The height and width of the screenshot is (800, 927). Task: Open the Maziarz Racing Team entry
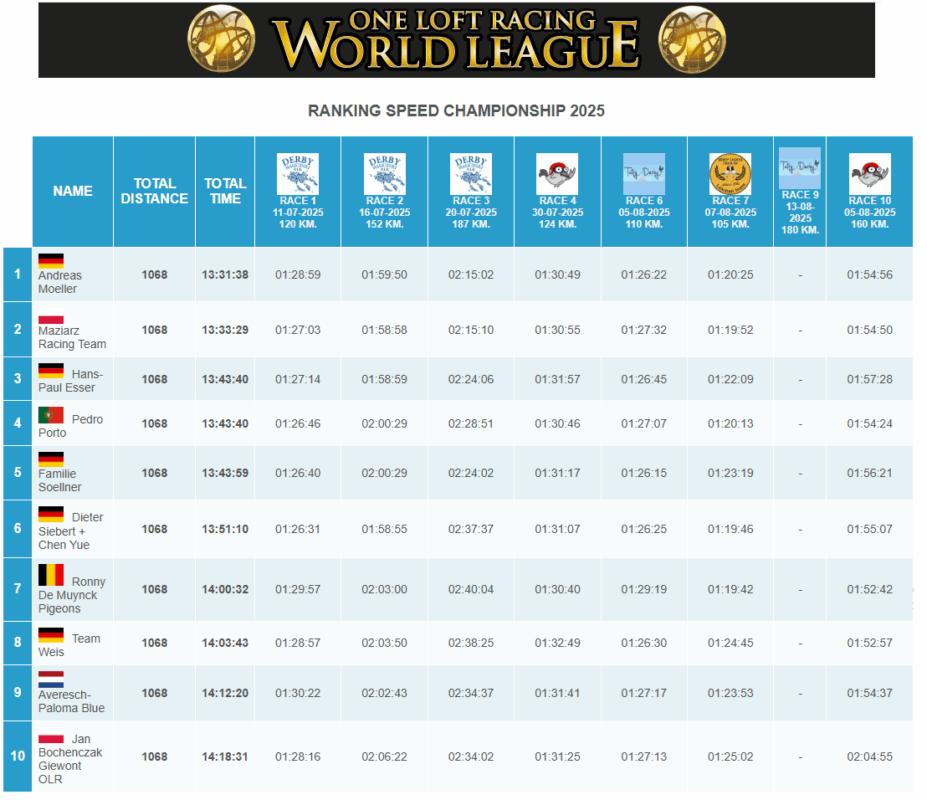click(72, 337)
